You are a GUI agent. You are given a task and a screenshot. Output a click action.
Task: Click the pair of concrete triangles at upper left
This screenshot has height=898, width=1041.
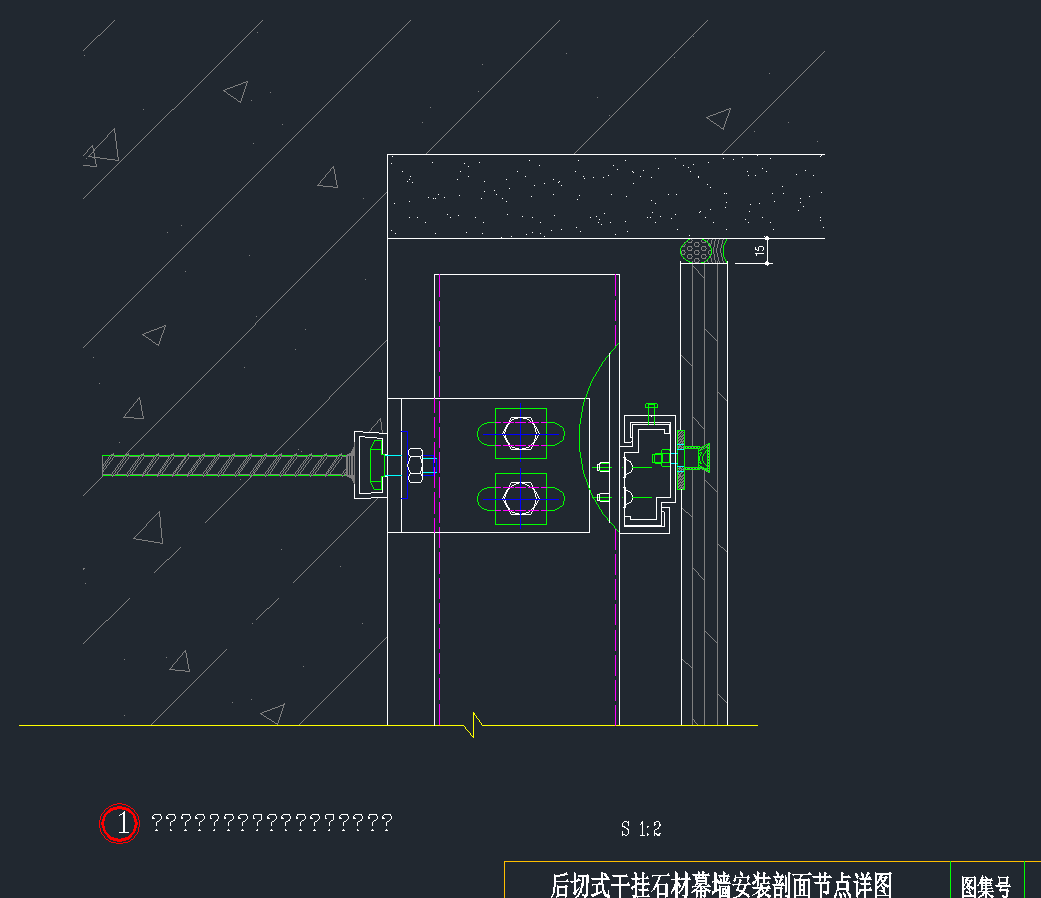[101, 148]
